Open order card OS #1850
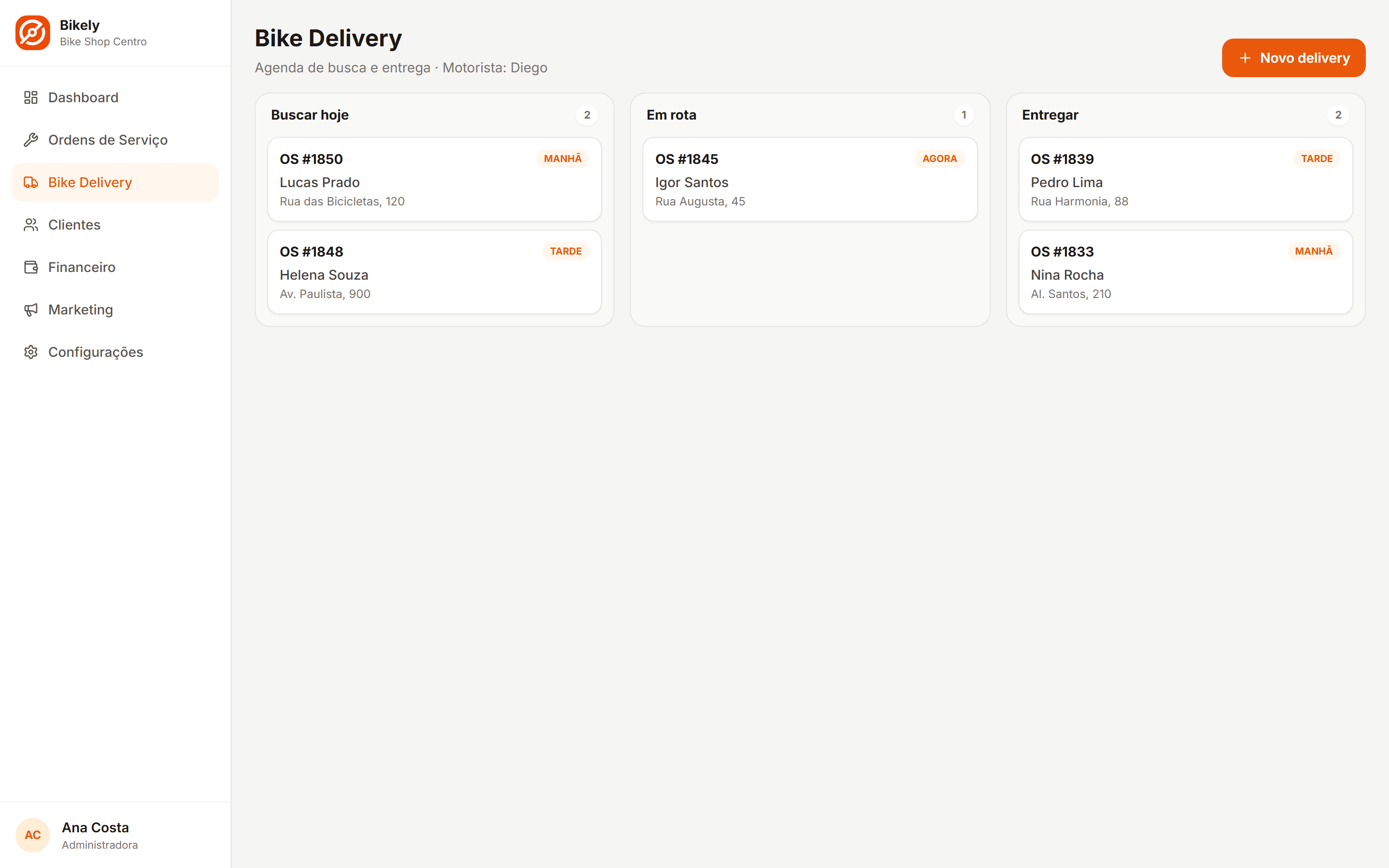 (435, 180)
